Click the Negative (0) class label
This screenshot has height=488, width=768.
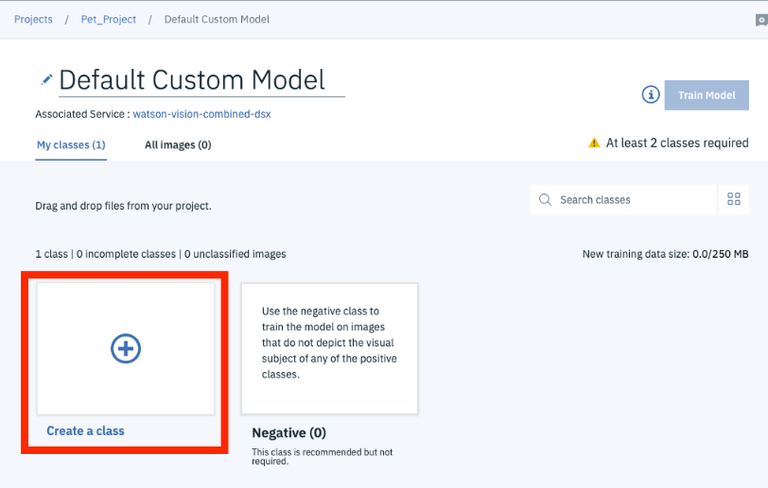[289, 433]
